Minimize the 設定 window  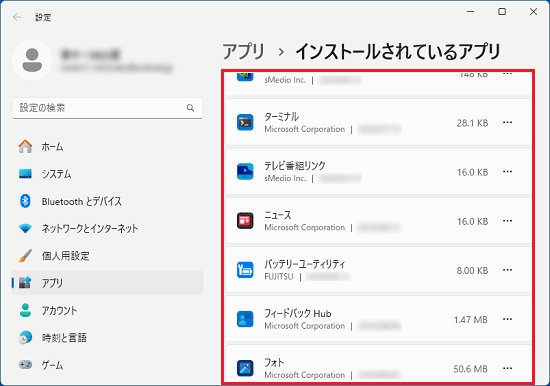(x=470, y=12)
